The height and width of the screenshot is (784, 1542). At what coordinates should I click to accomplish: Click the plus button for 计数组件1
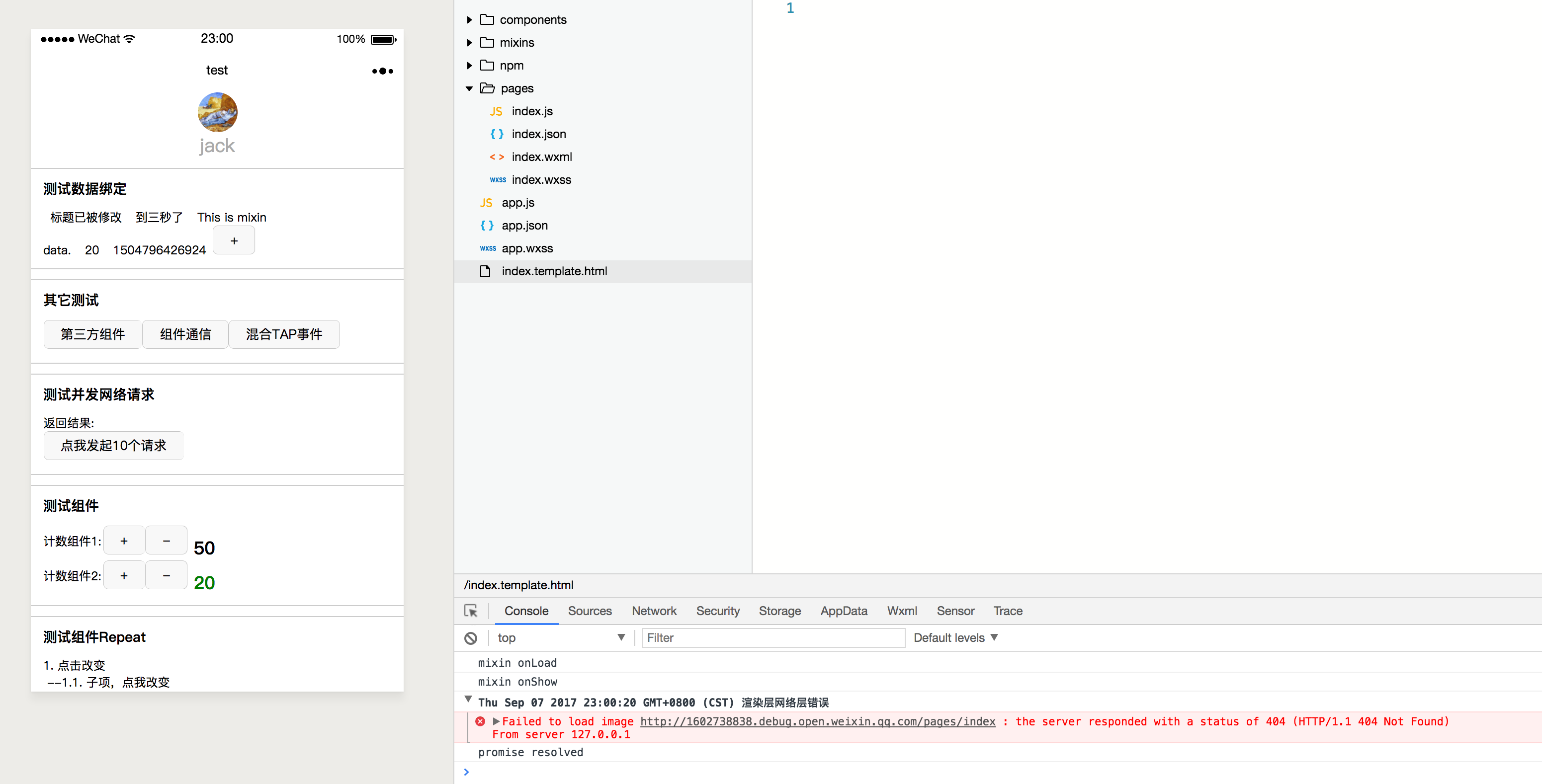pyautogui.click(x=124, y=541)
